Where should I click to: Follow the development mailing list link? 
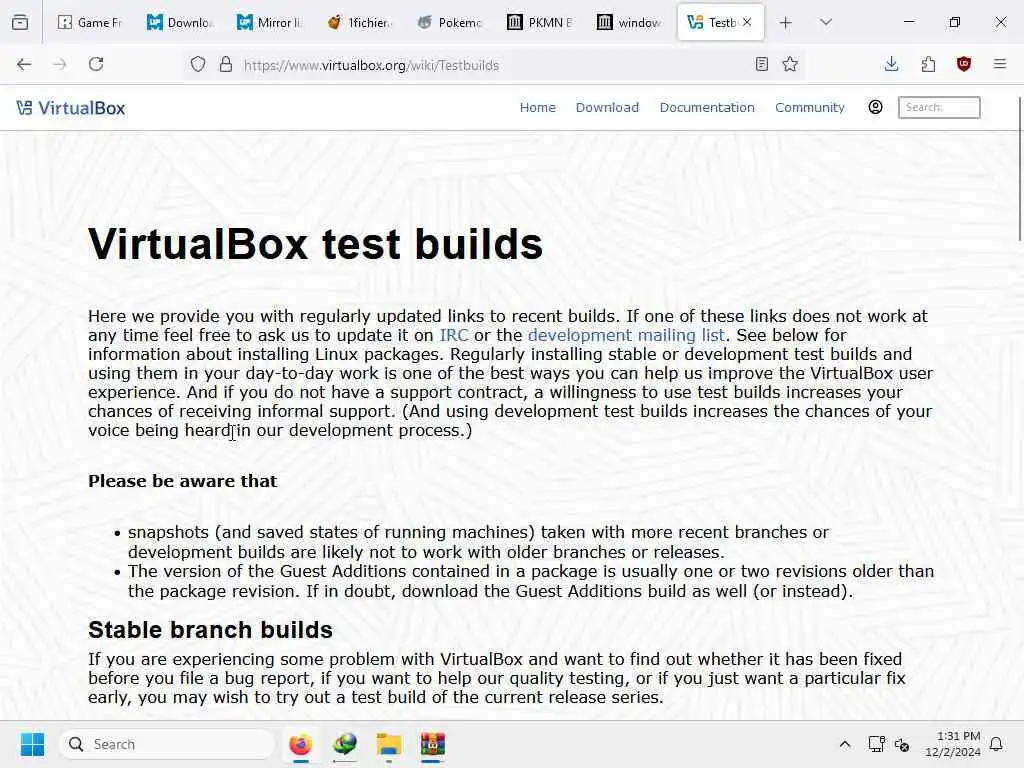[x=626, y=335]
